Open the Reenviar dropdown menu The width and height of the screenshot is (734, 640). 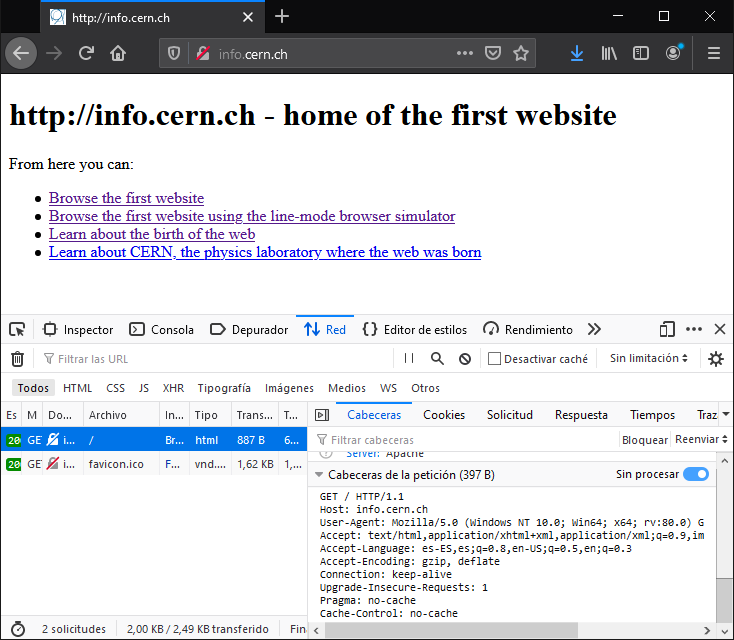coord(700,440)
